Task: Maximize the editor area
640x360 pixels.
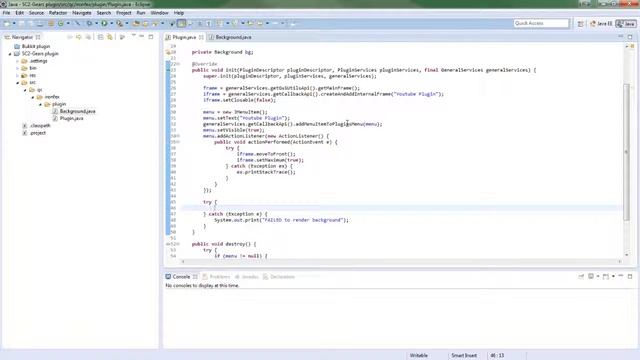Action: (x=630, y=37)
